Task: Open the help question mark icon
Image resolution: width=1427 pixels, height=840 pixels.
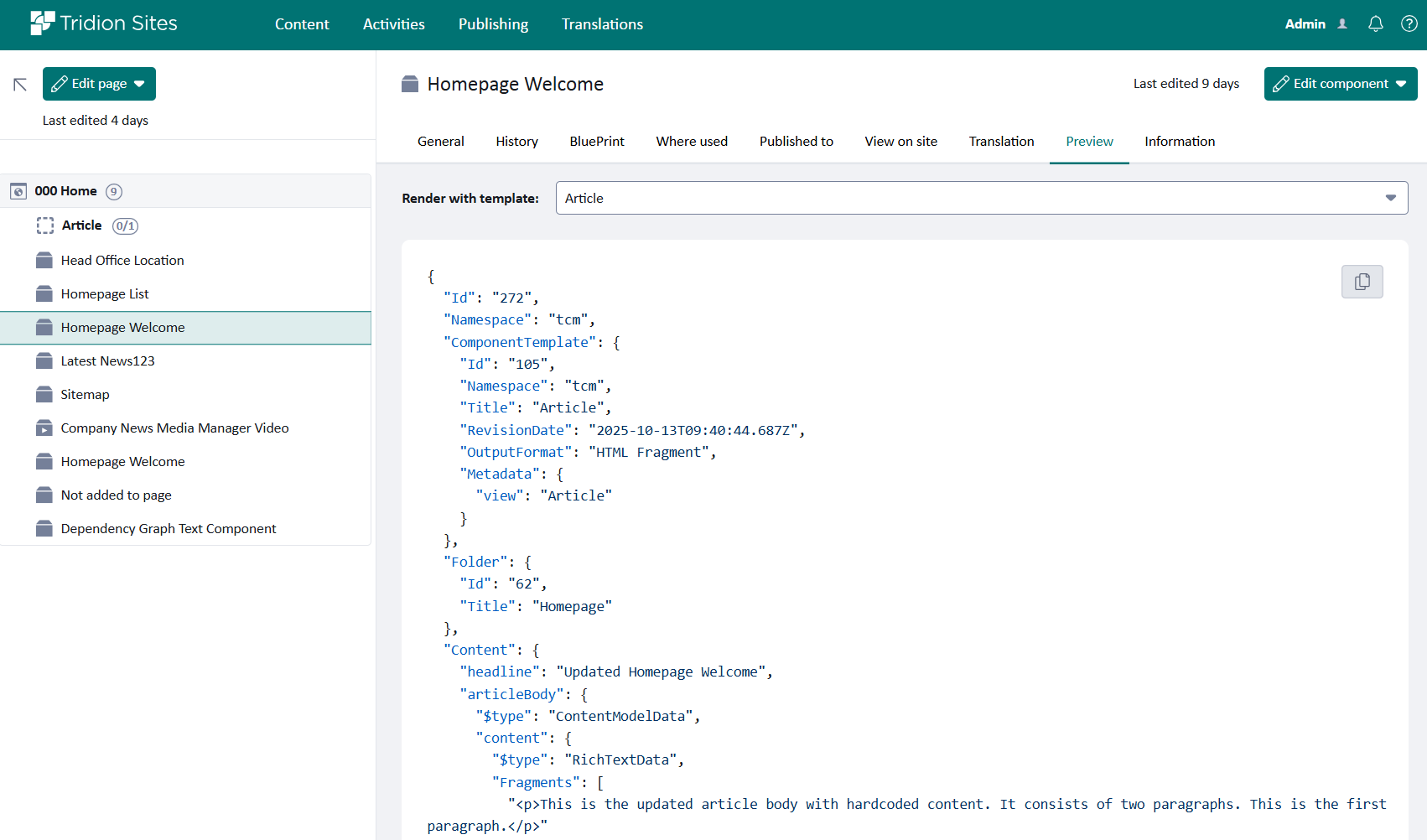Action: click(x=1409, y=24)
